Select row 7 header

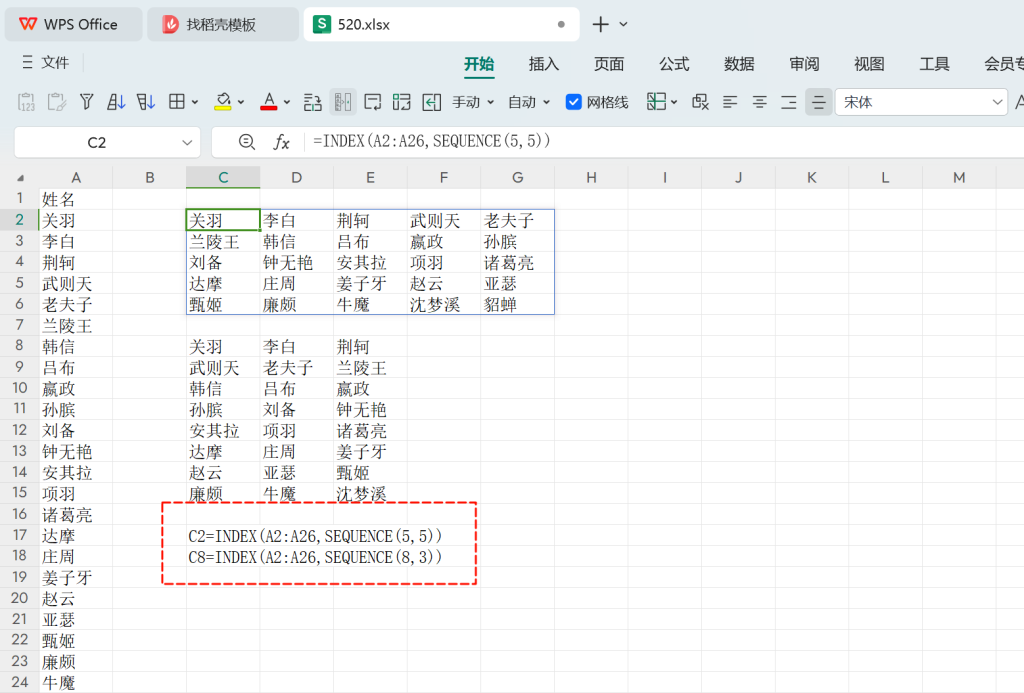coord(20,325)
